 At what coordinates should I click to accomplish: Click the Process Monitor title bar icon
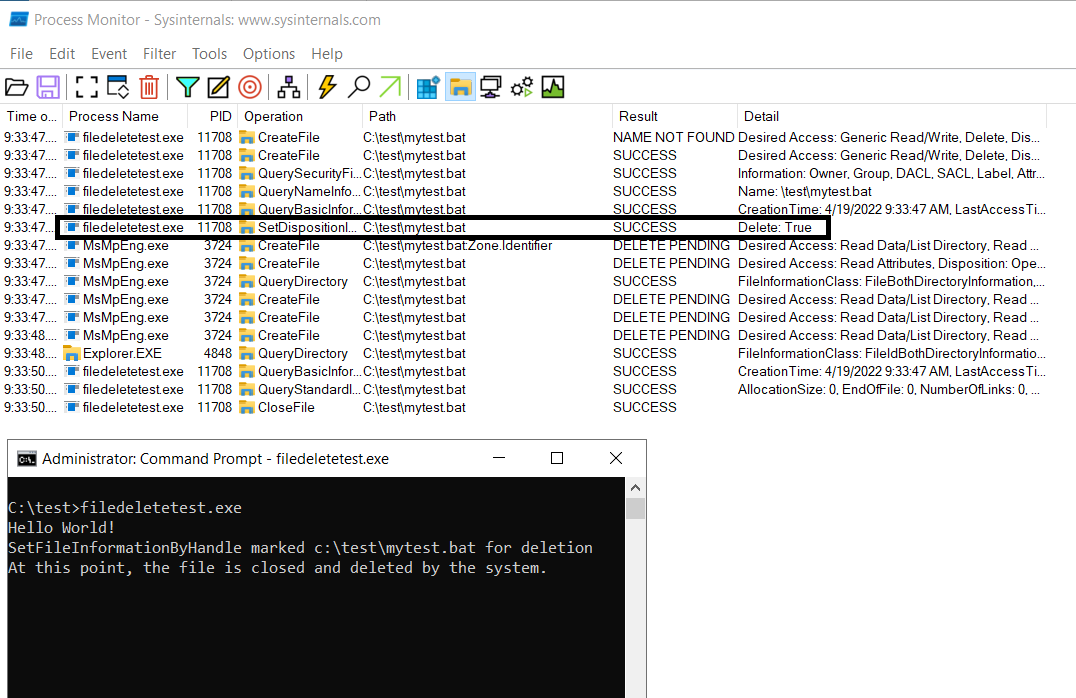19,20
